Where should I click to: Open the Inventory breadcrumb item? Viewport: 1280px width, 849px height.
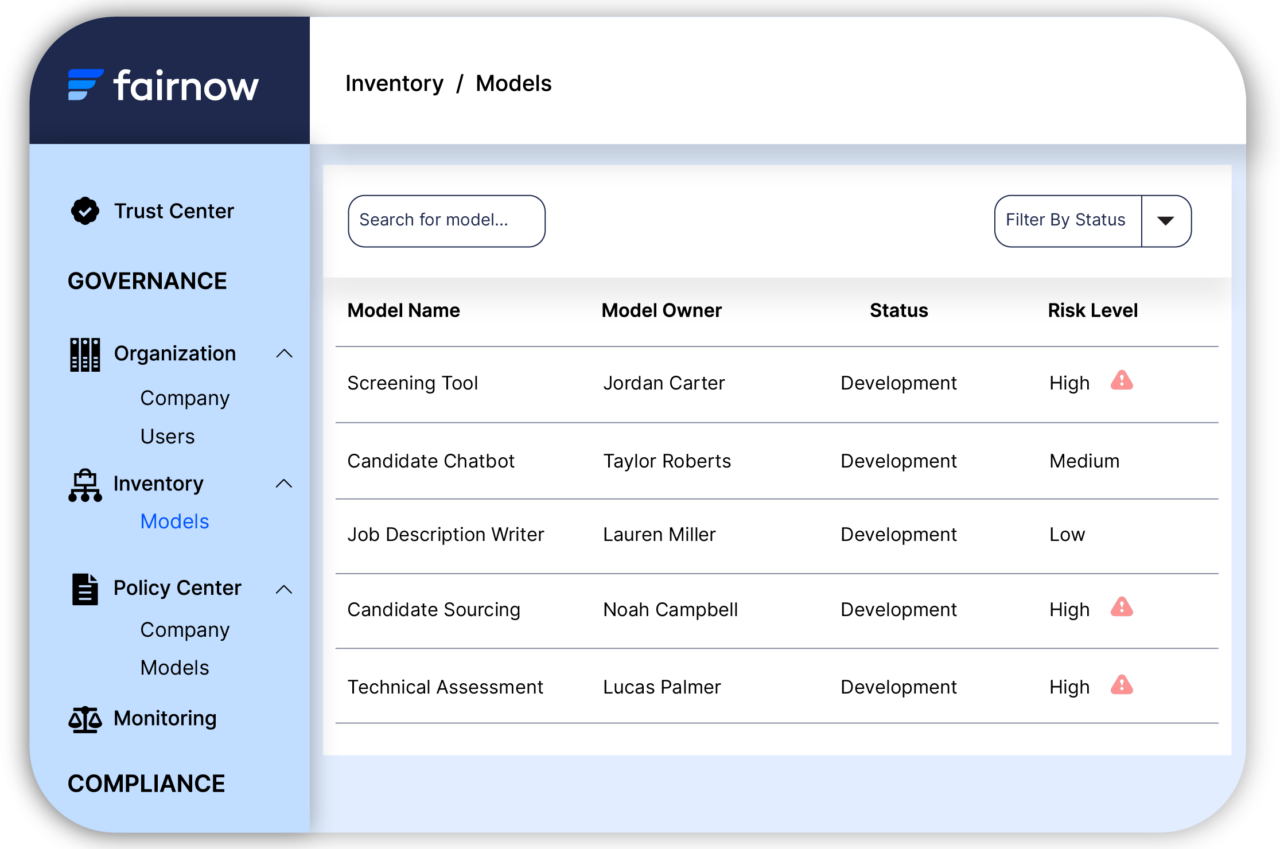point(394,83)
